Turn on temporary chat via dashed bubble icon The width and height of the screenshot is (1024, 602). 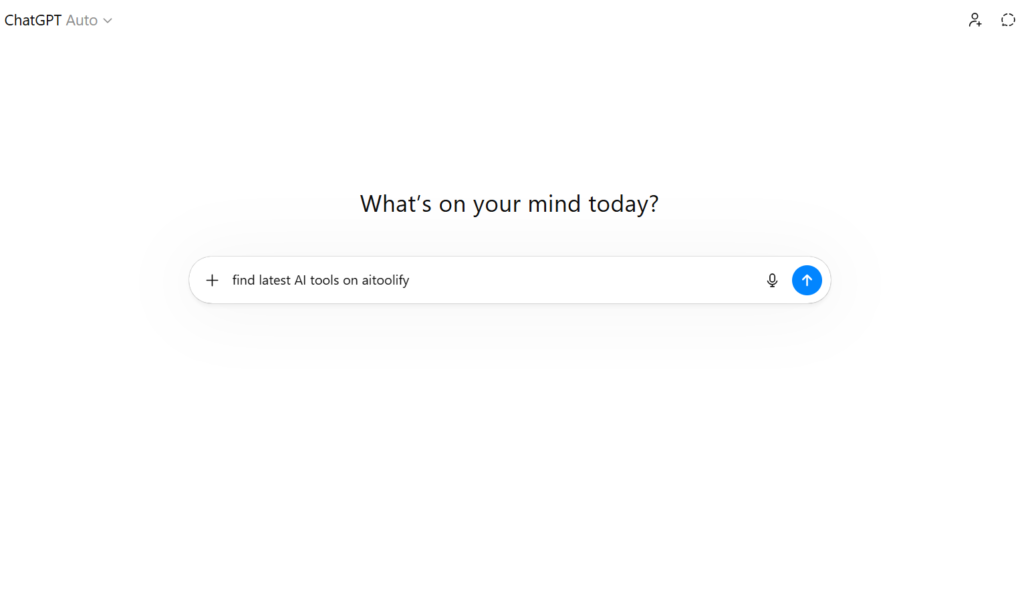click(1008, 20)
